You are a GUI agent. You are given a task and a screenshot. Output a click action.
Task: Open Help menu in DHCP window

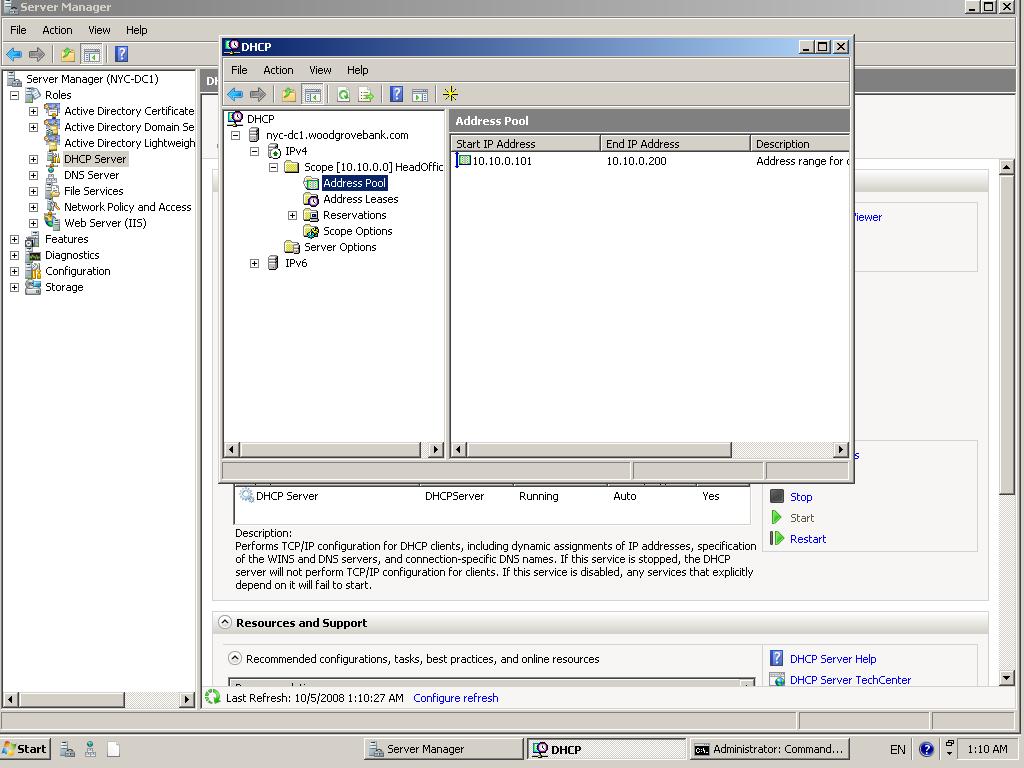pos(357,70)
